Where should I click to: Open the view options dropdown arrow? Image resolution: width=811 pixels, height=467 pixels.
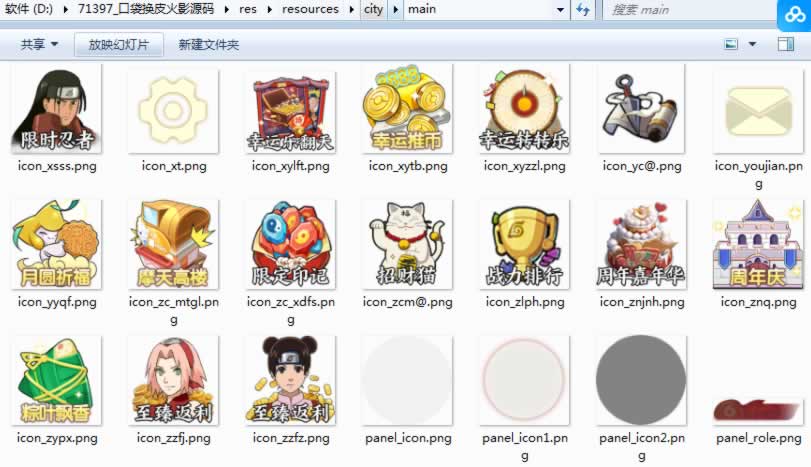[x=753, y=45]
